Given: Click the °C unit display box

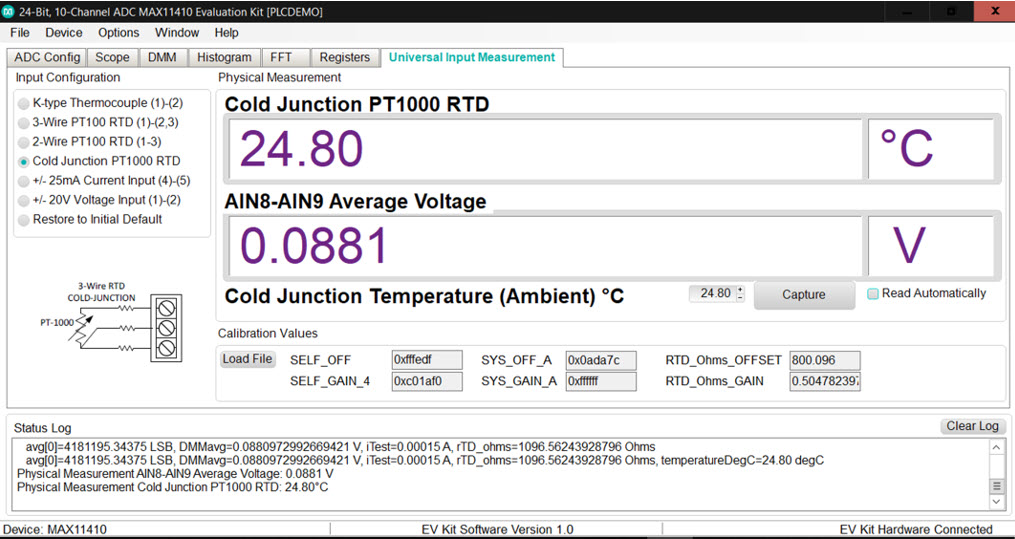Looking at the screenshot, I should [x=931, y=149].
